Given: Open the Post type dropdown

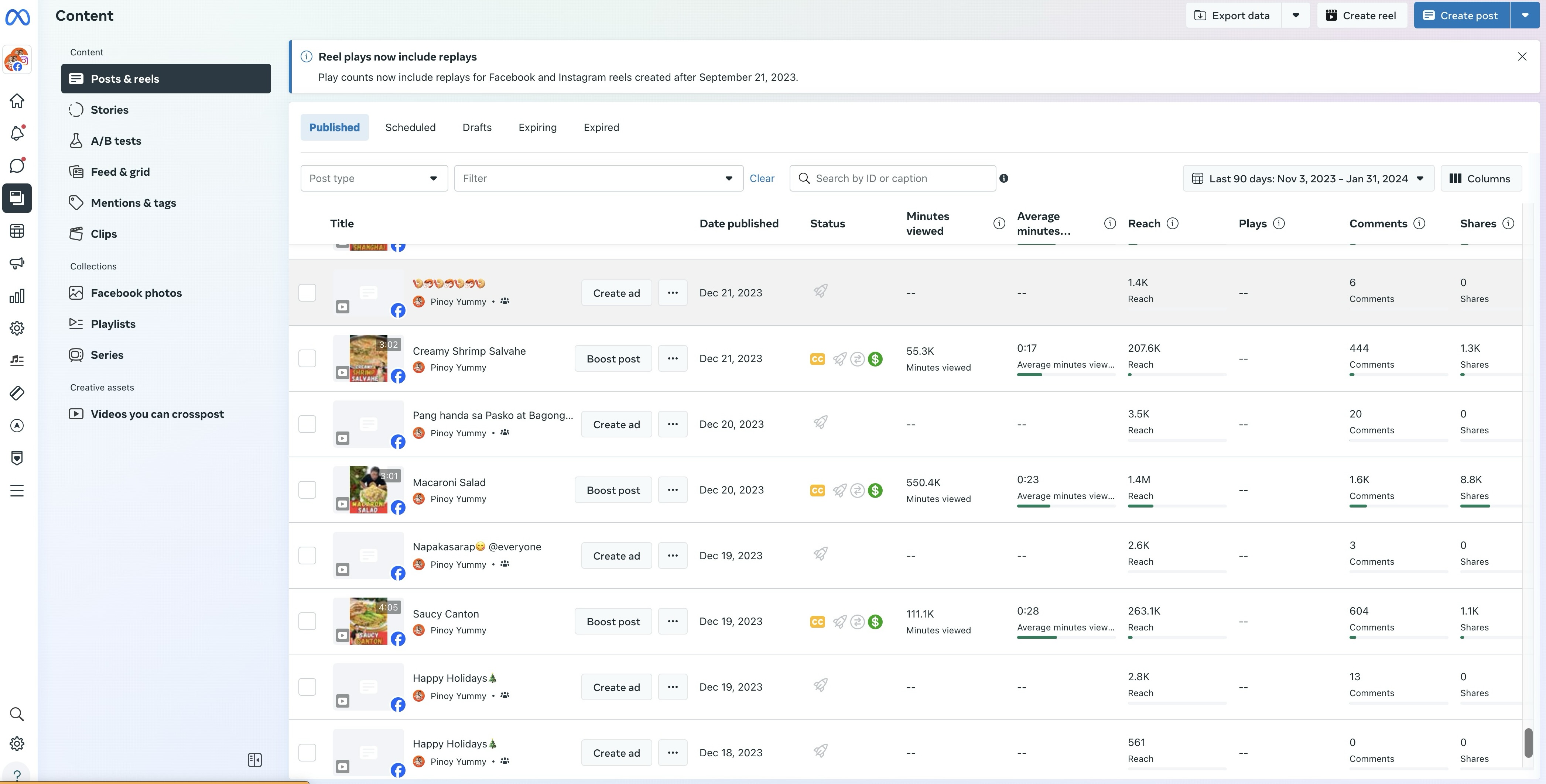Looking at the screenshot, I should (x=373, y=178).
